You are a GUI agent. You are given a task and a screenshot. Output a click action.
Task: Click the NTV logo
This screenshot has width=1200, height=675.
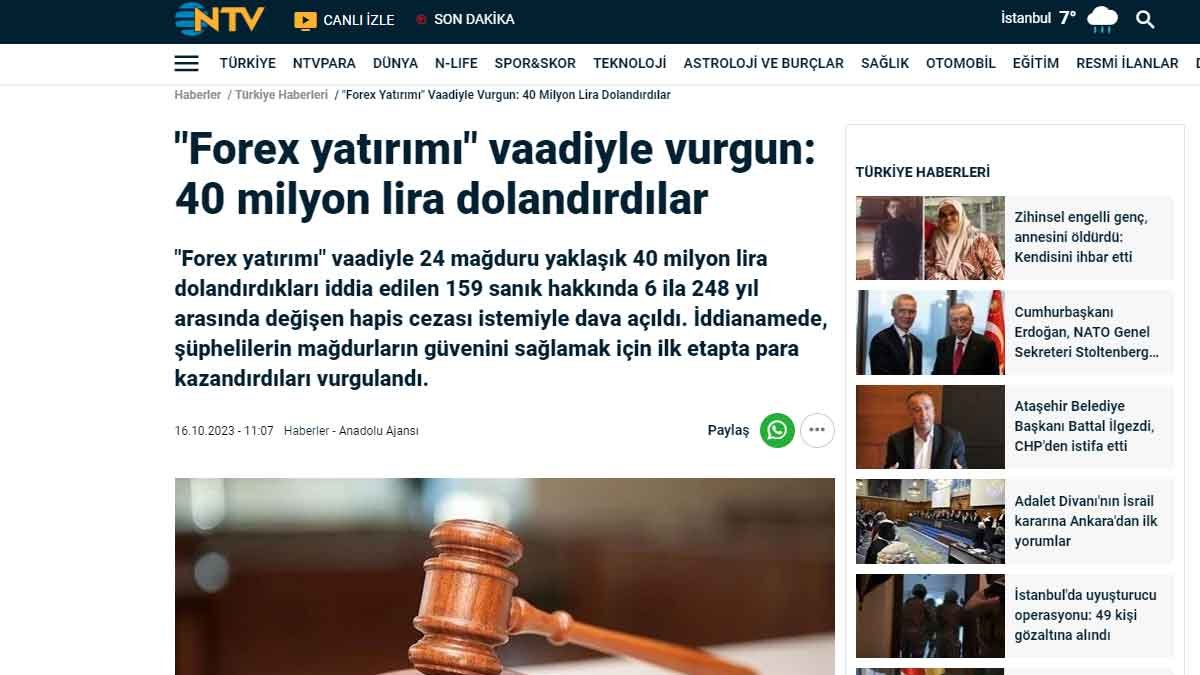(219, 18)
